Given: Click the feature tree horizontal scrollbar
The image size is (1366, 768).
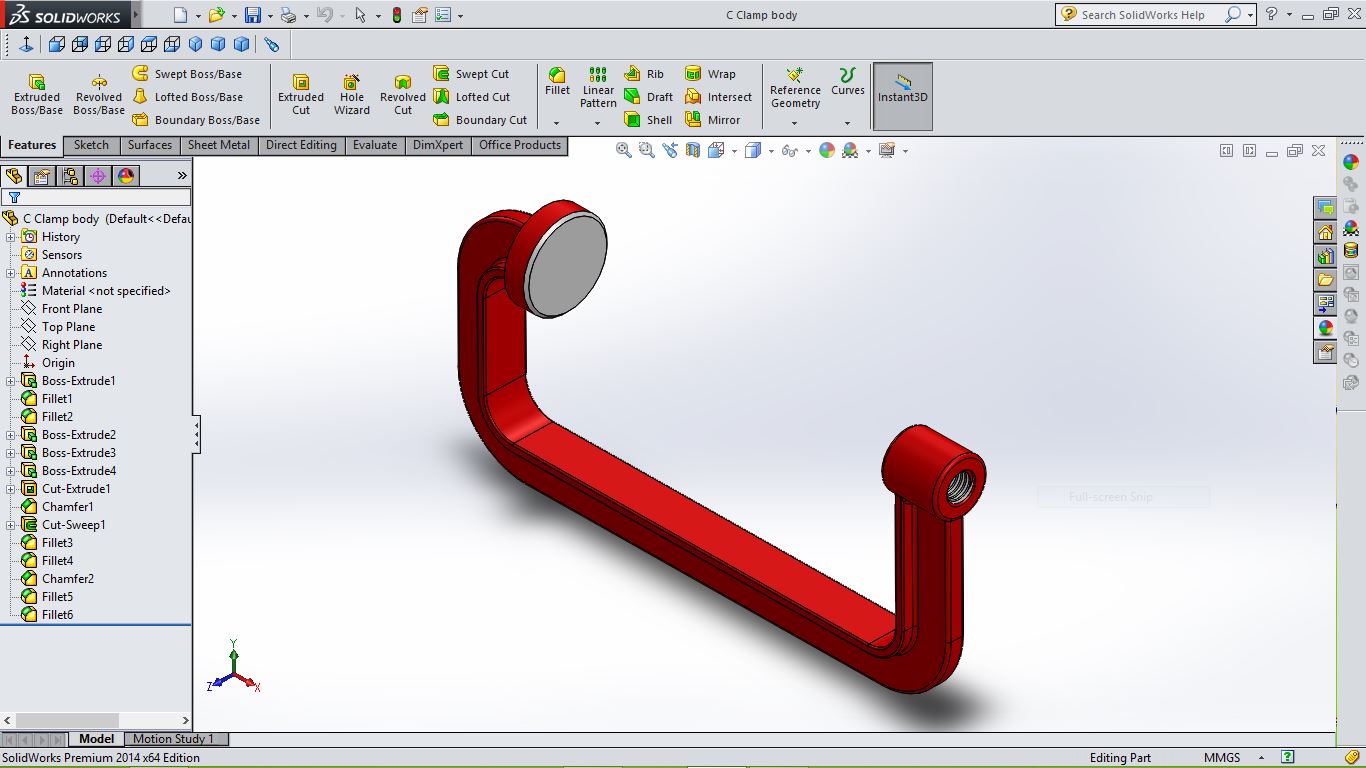Looking at the screenshot, I should click(x=96, y=720).
